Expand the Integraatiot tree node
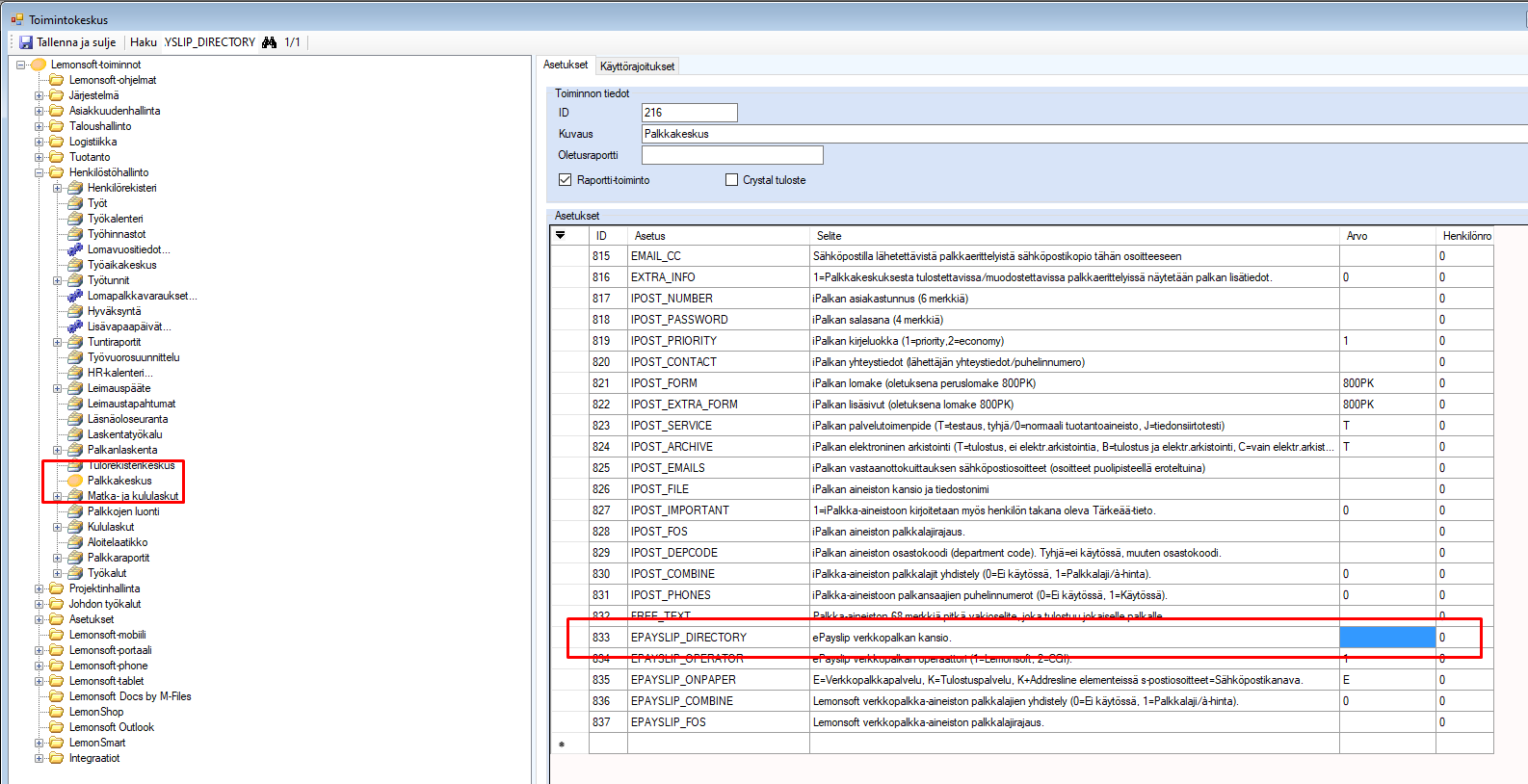The image size is (1528, 784). pos(40,758)
